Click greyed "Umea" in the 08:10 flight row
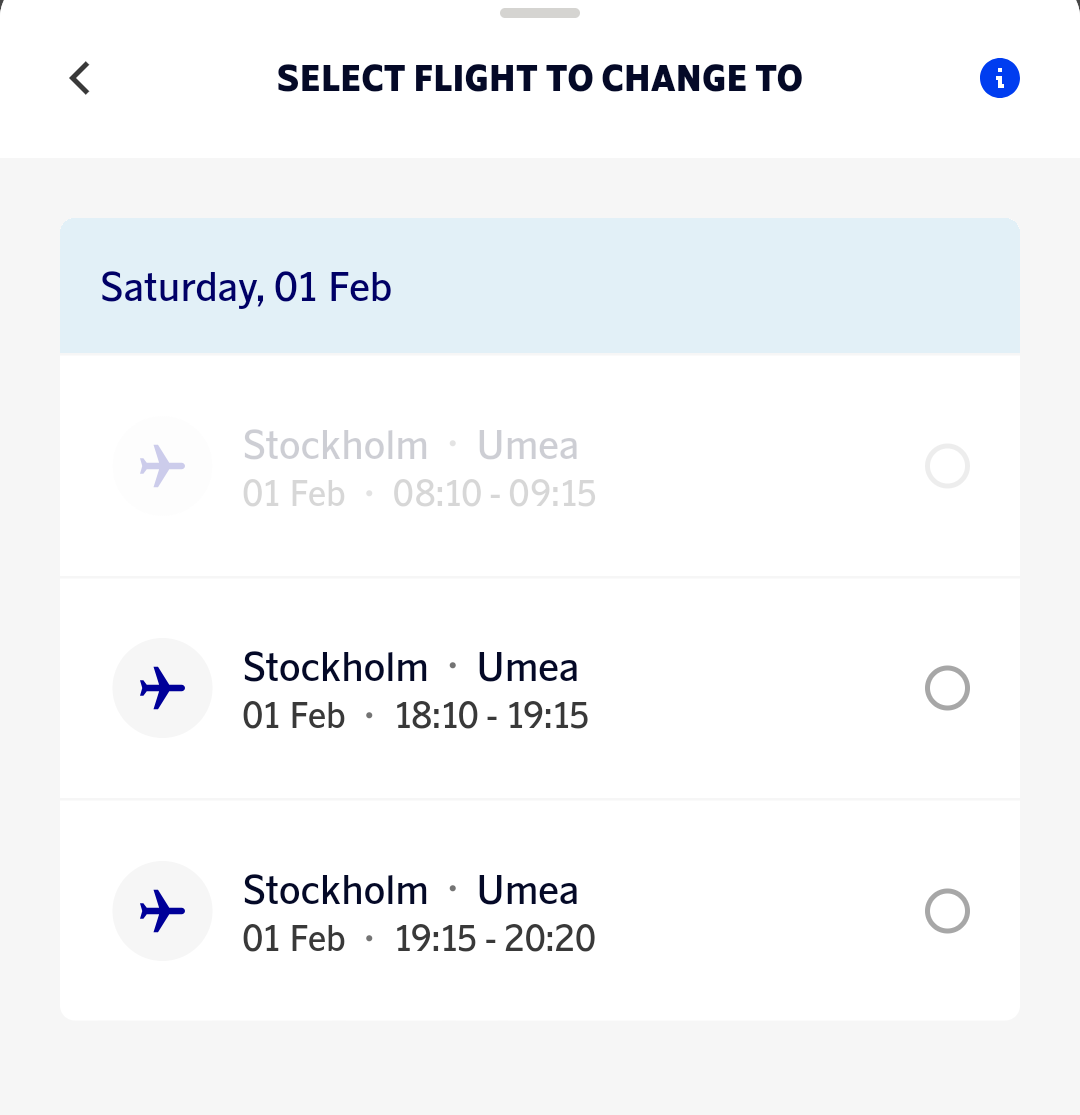The image size is (1080, 1115). pyautogui.click(x=527, y=445)
